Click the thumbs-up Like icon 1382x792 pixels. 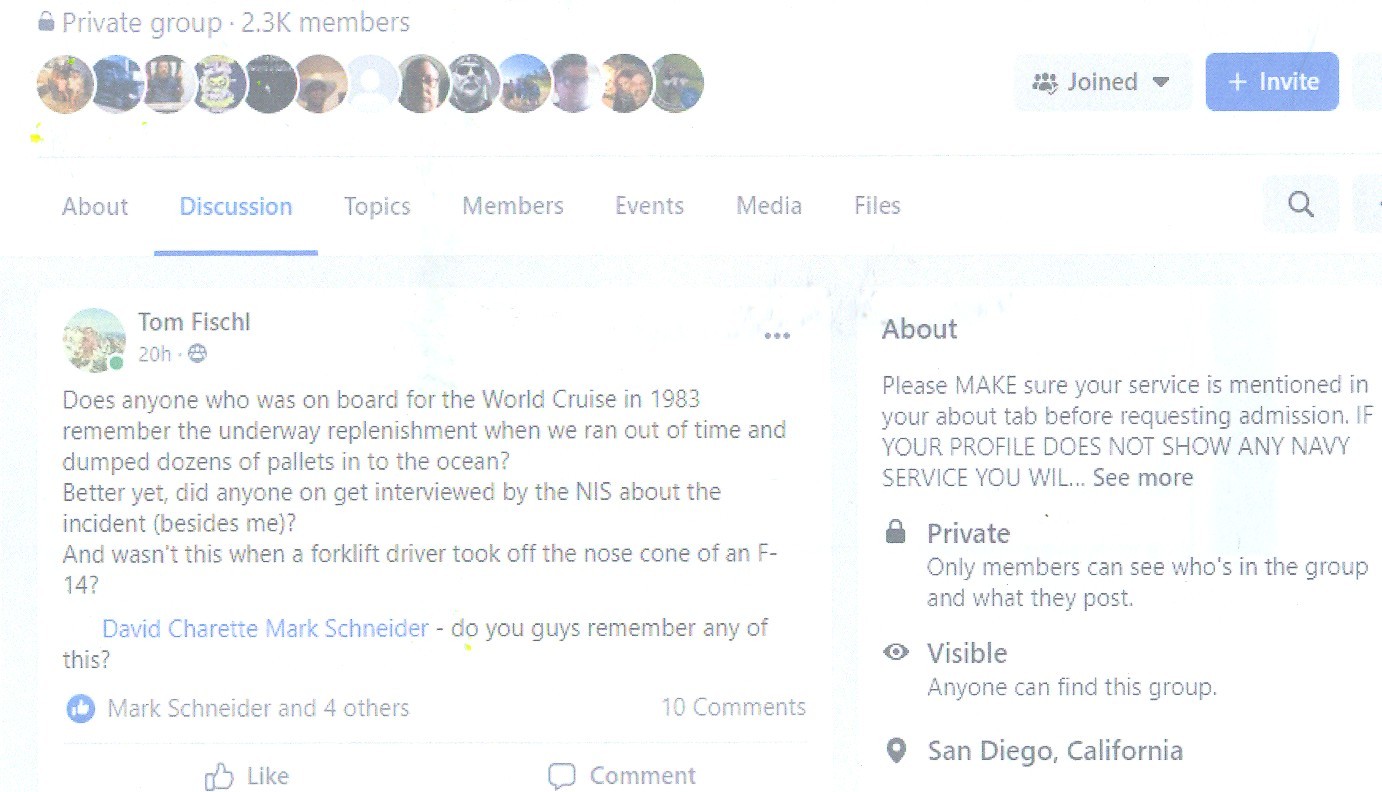218,776
